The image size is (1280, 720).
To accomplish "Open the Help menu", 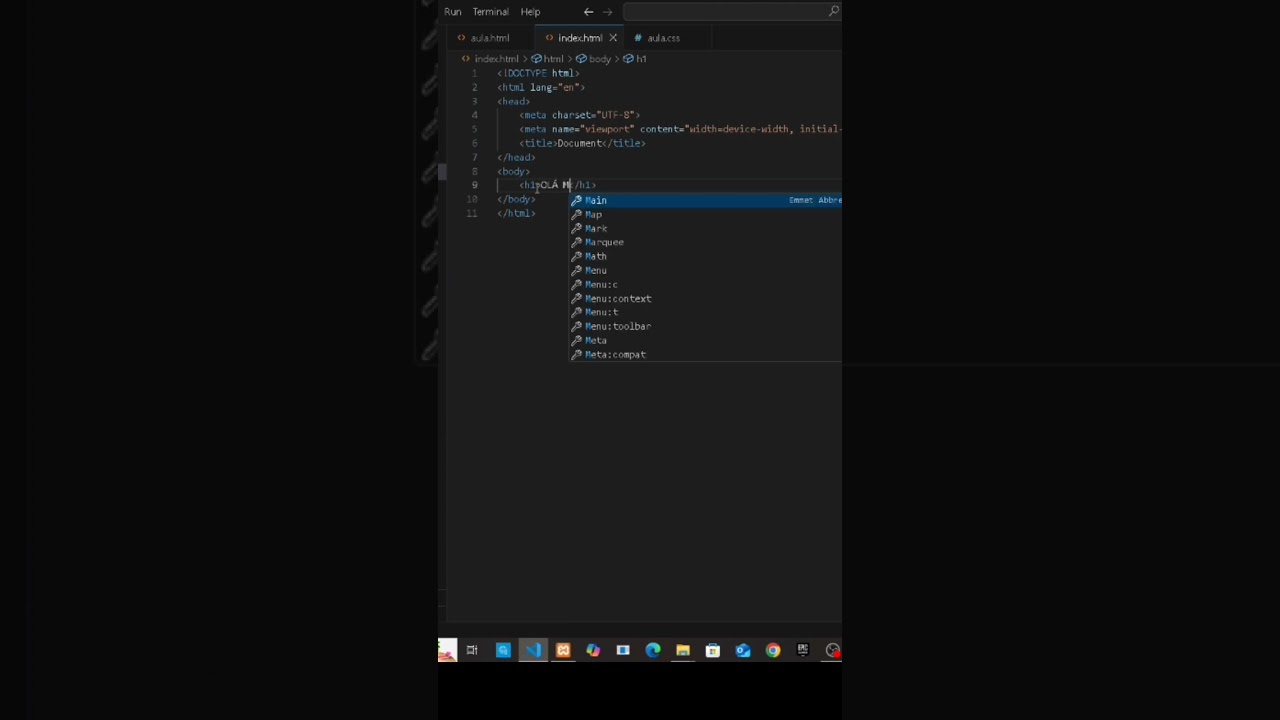I will [530, 12].
